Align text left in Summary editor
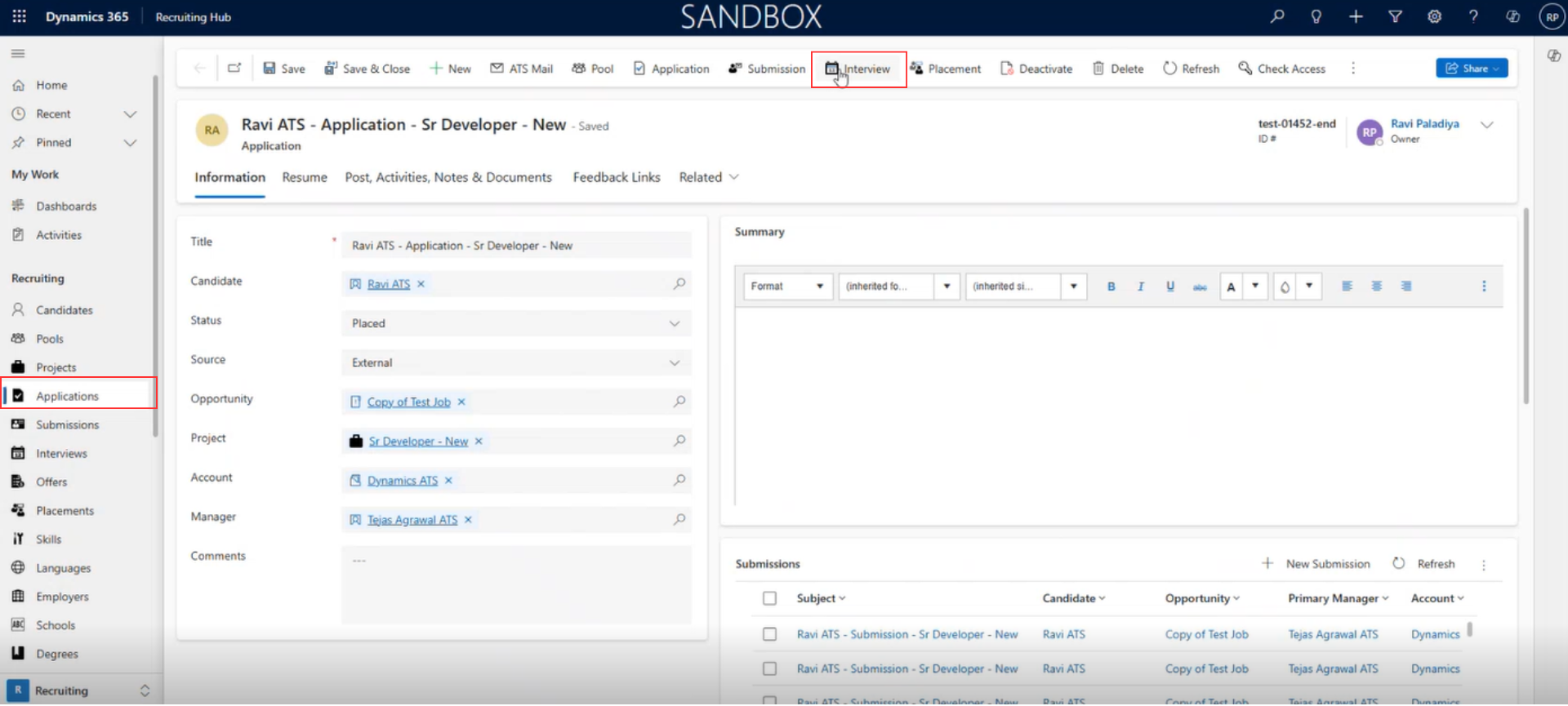 [x=1347, y=286]
